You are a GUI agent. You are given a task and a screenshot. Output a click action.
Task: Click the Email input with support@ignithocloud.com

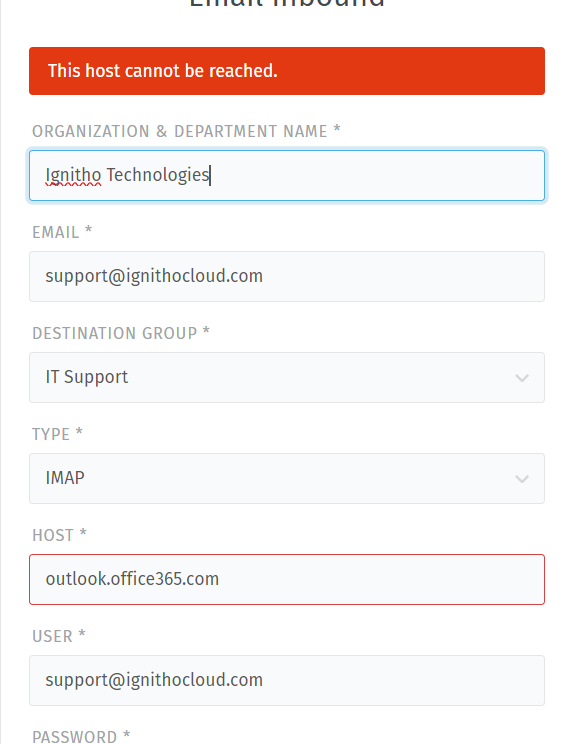(x=287, y=277)
